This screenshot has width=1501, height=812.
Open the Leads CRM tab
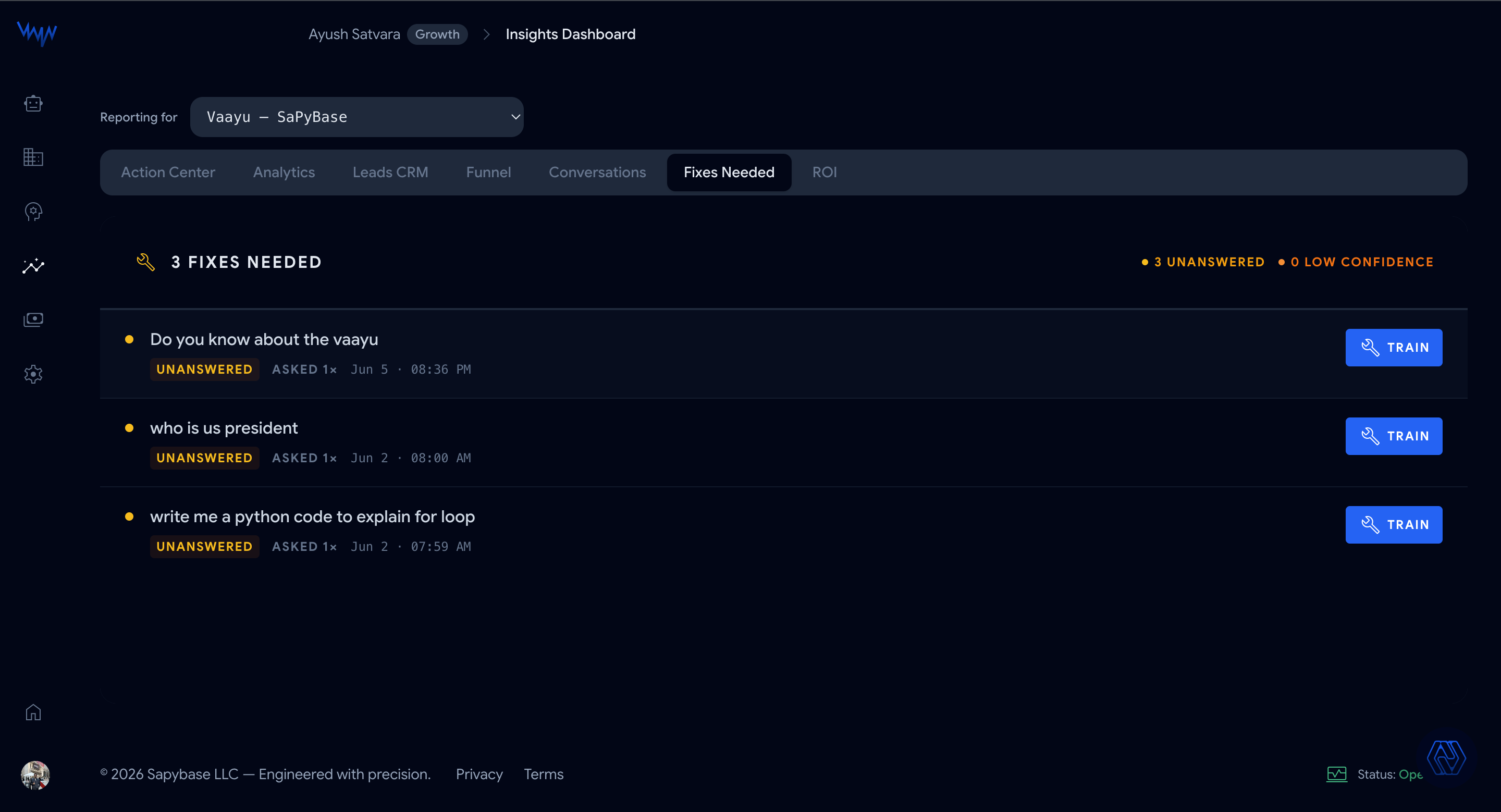[390, 173]
